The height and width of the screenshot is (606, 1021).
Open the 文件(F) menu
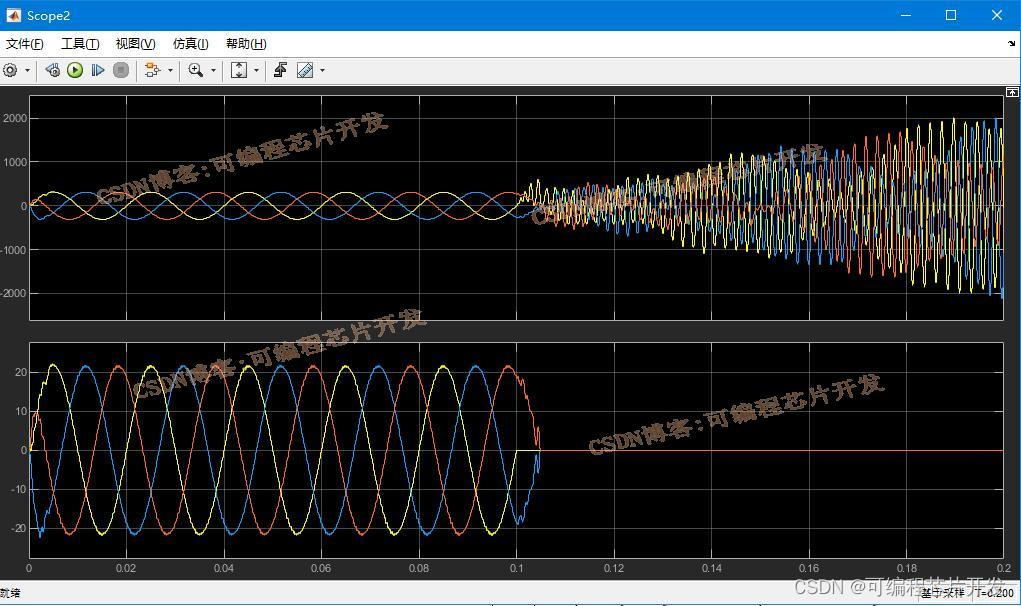tap(25, 44)
